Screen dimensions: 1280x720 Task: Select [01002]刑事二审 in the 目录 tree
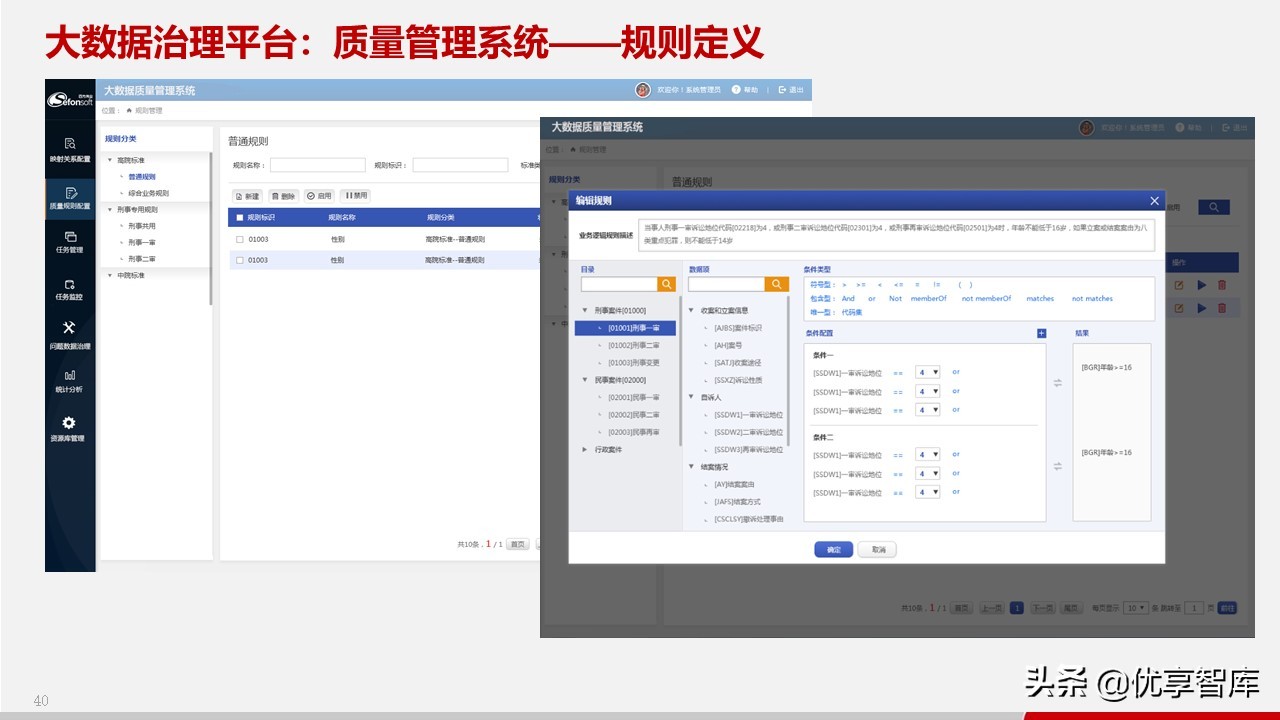click(634, 345)
